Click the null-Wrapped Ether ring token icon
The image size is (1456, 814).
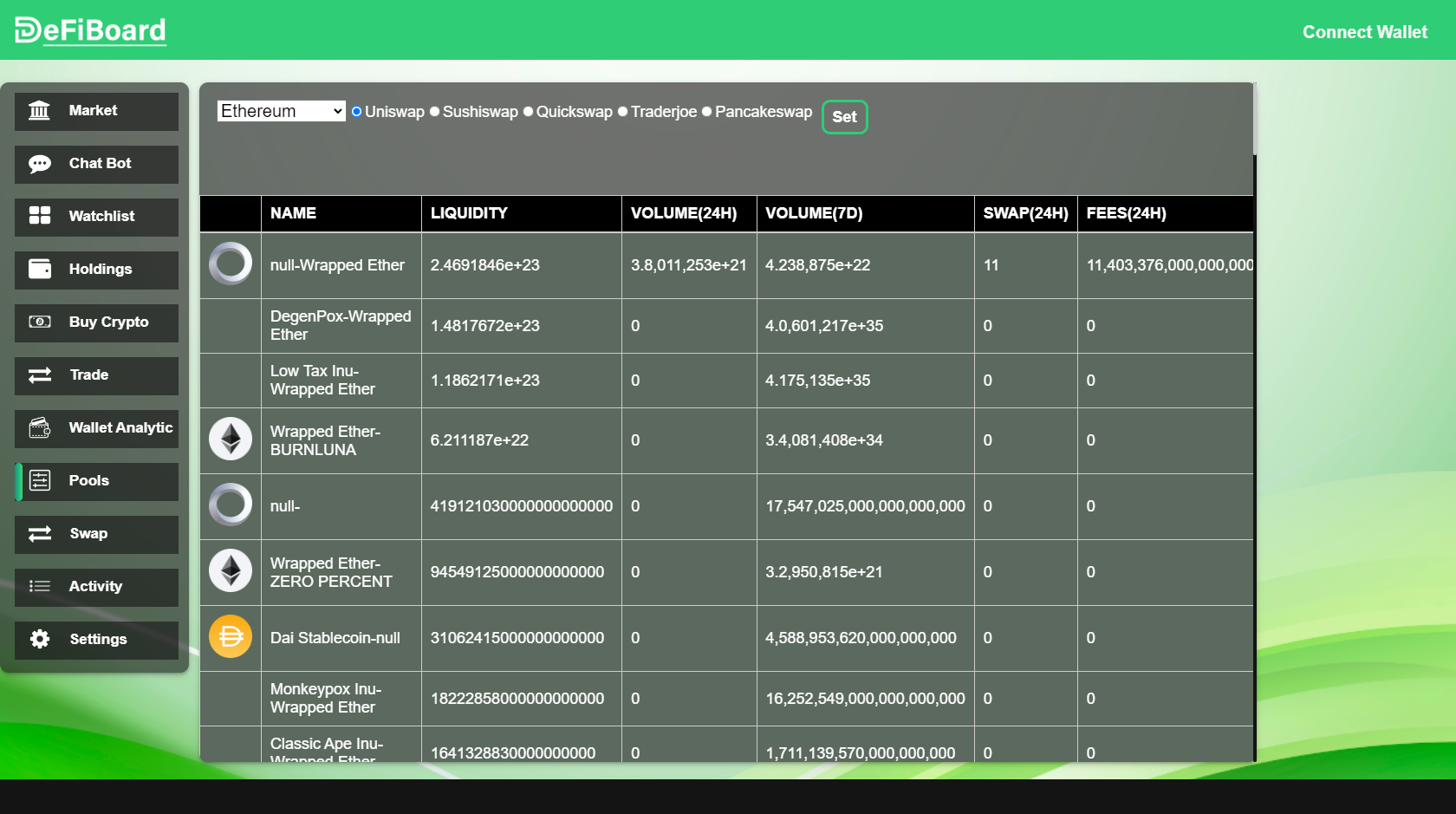(x=231, y=264)
